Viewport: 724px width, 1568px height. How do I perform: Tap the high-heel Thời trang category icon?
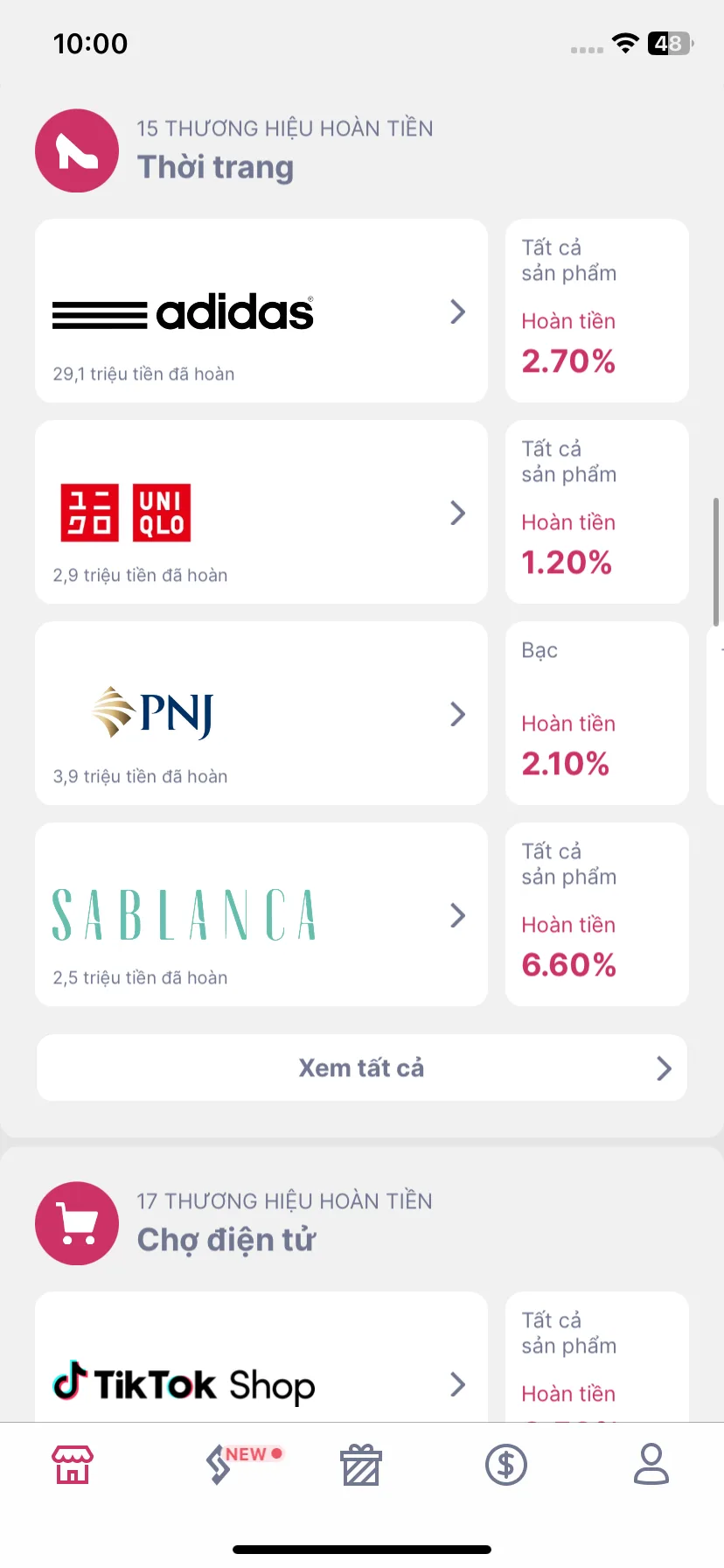coord(77,150)
